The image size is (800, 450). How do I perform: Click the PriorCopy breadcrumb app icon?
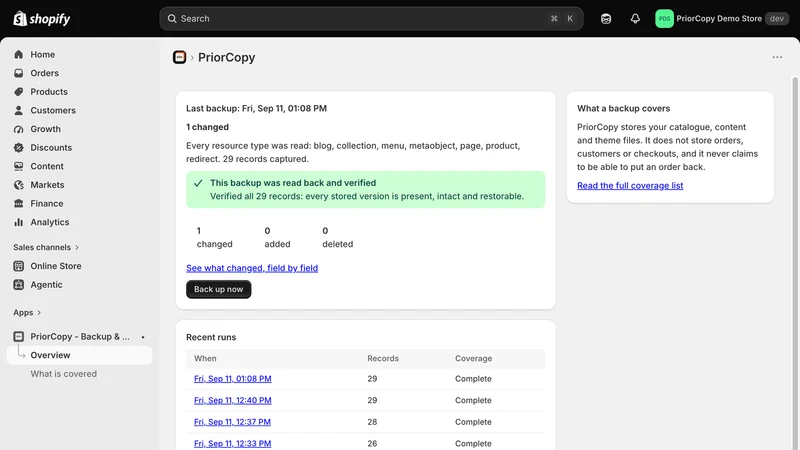[x=180, y=57]
